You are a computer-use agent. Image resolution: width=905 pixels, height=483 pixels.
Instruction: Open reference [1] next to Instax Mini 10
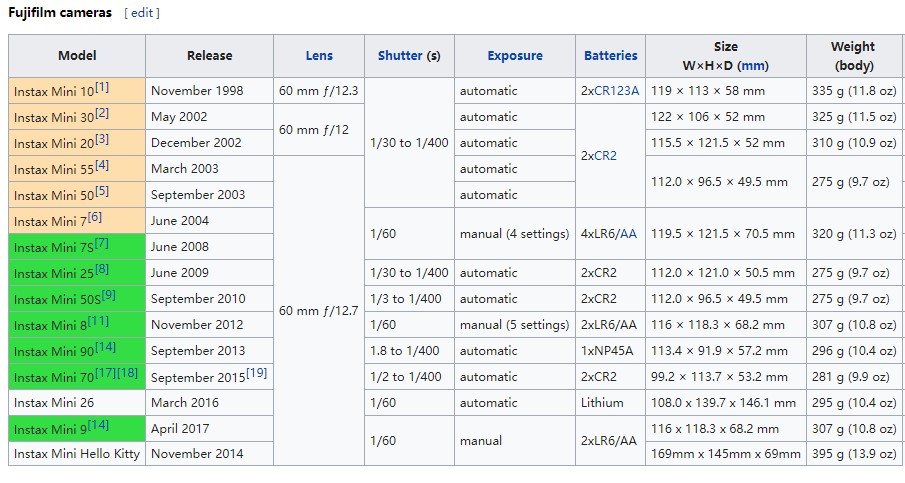(x=102, y=87)
